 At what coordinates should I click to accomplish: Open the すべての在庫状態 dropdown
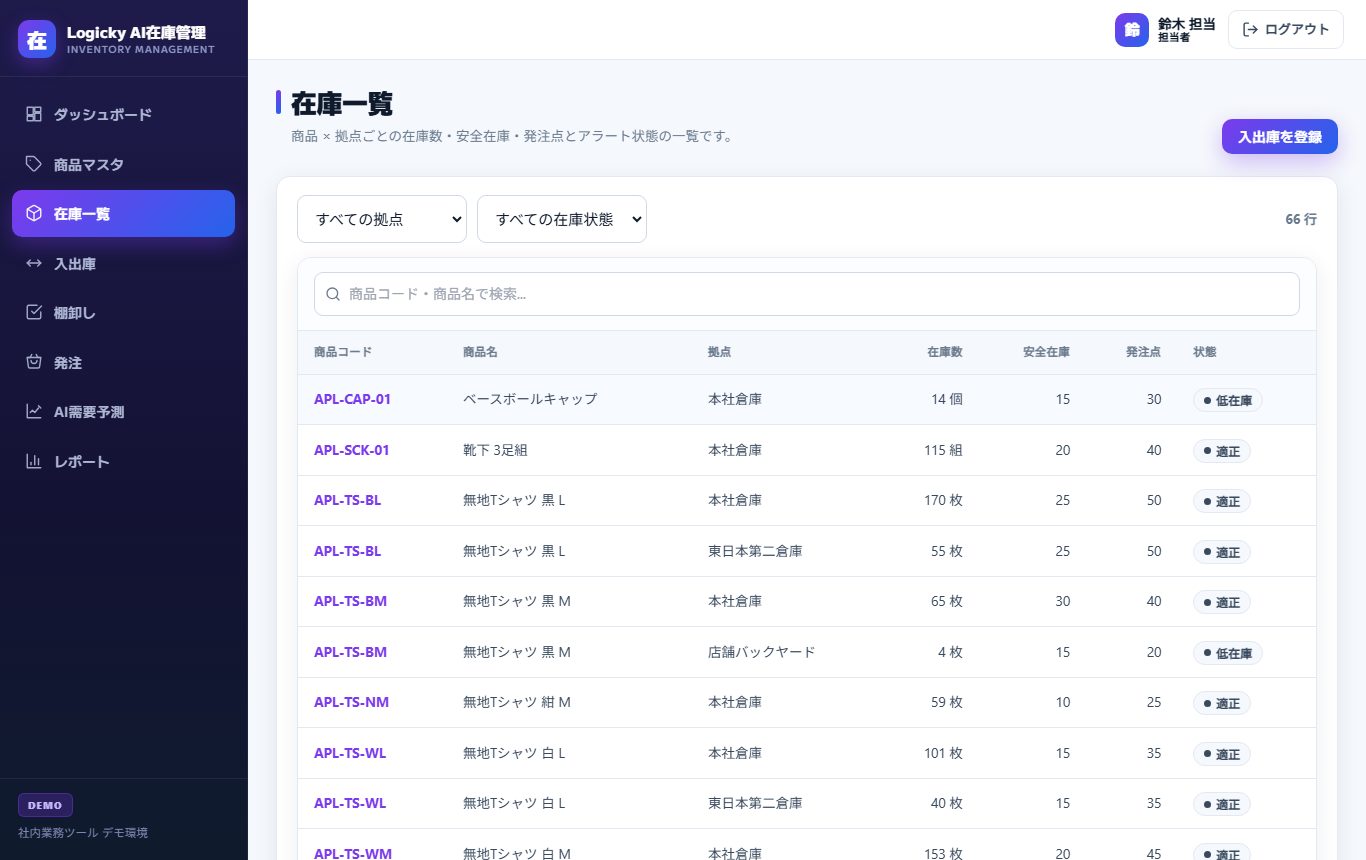562,219
